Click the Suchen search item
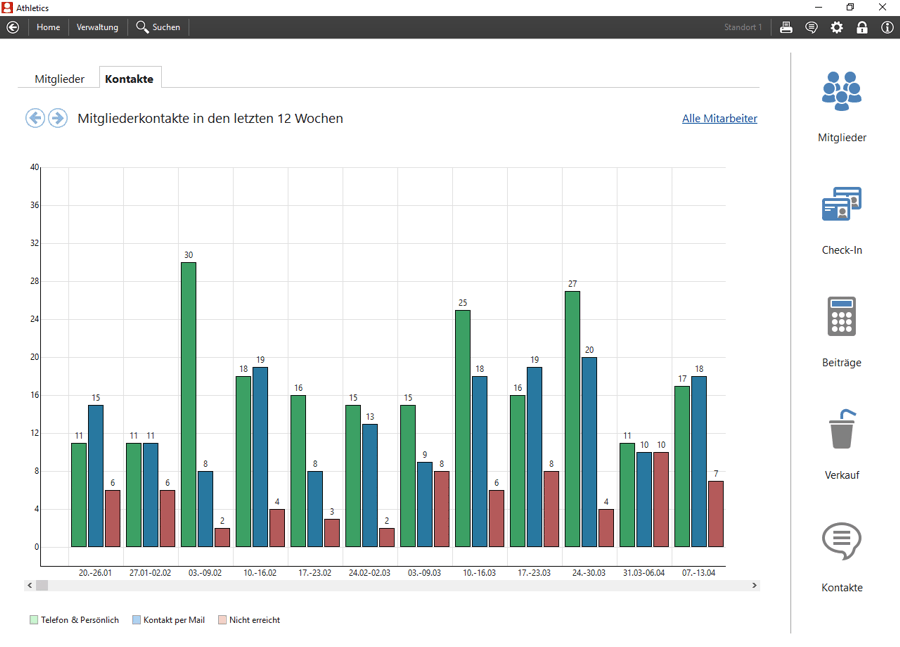 158,27
